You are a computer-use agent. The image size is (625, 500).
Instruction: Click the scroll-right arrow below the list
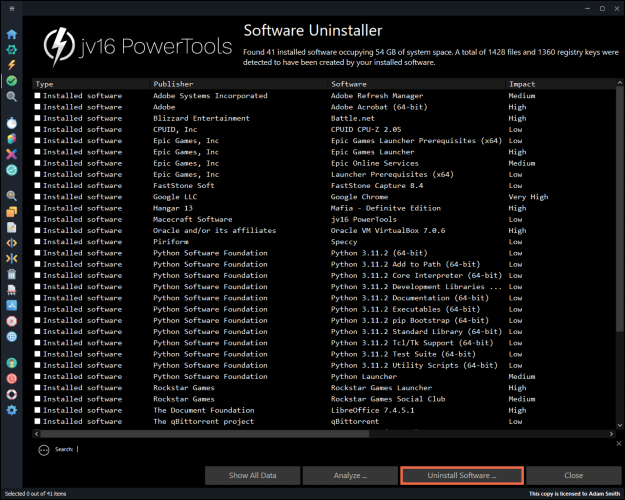click(611, 433)
